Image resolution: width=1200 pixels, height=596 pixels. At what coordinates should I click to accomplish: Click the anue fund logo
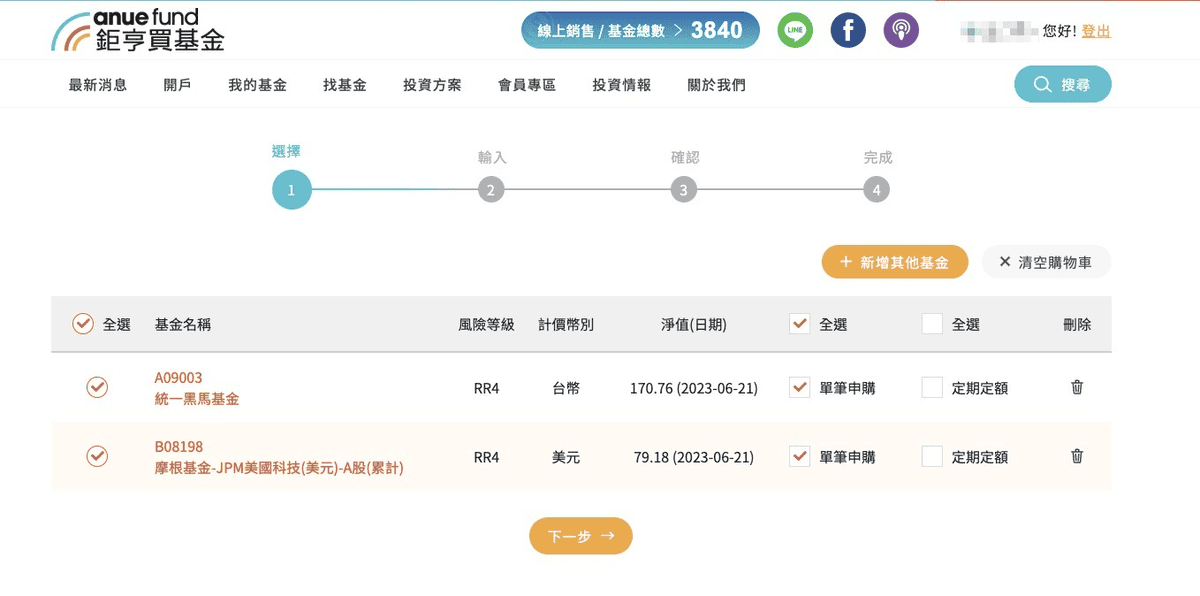tap(139, 30)
